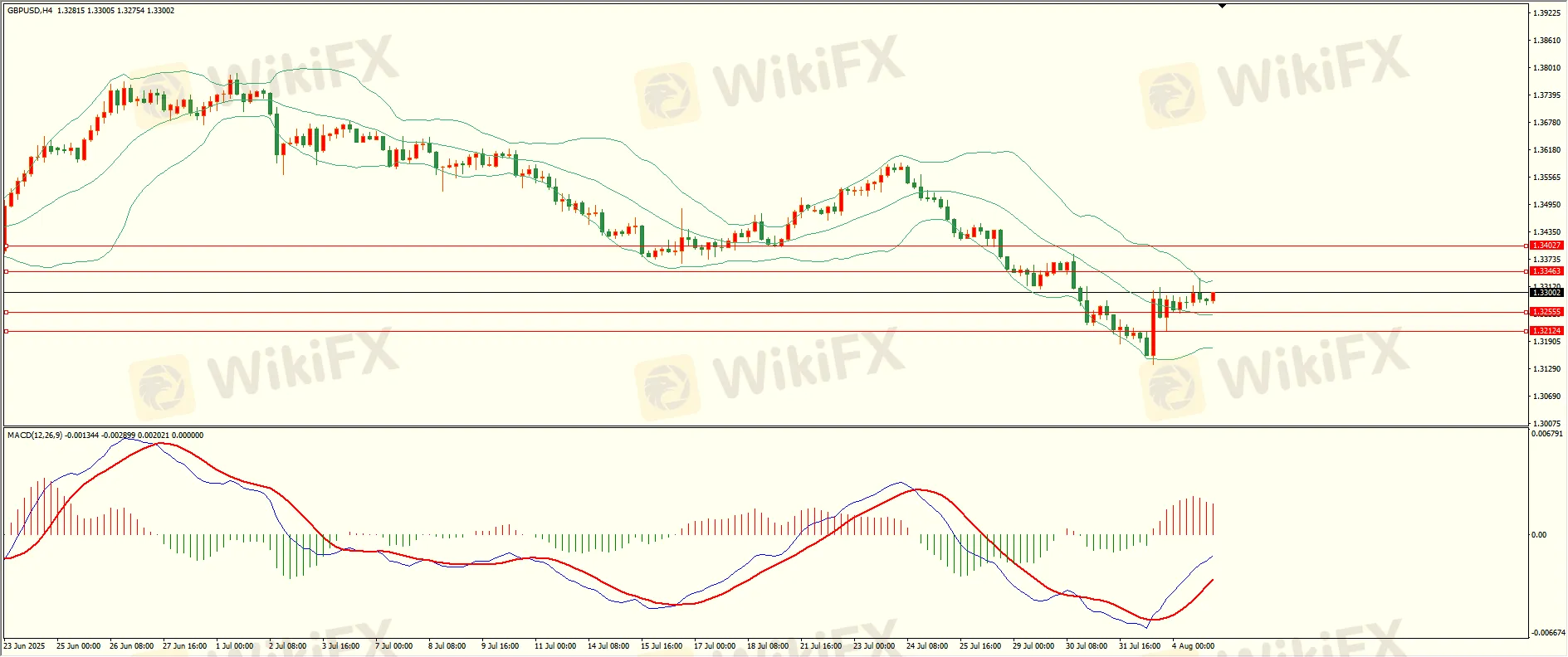Click the 1.38610 price scale value

point(1546,41)
